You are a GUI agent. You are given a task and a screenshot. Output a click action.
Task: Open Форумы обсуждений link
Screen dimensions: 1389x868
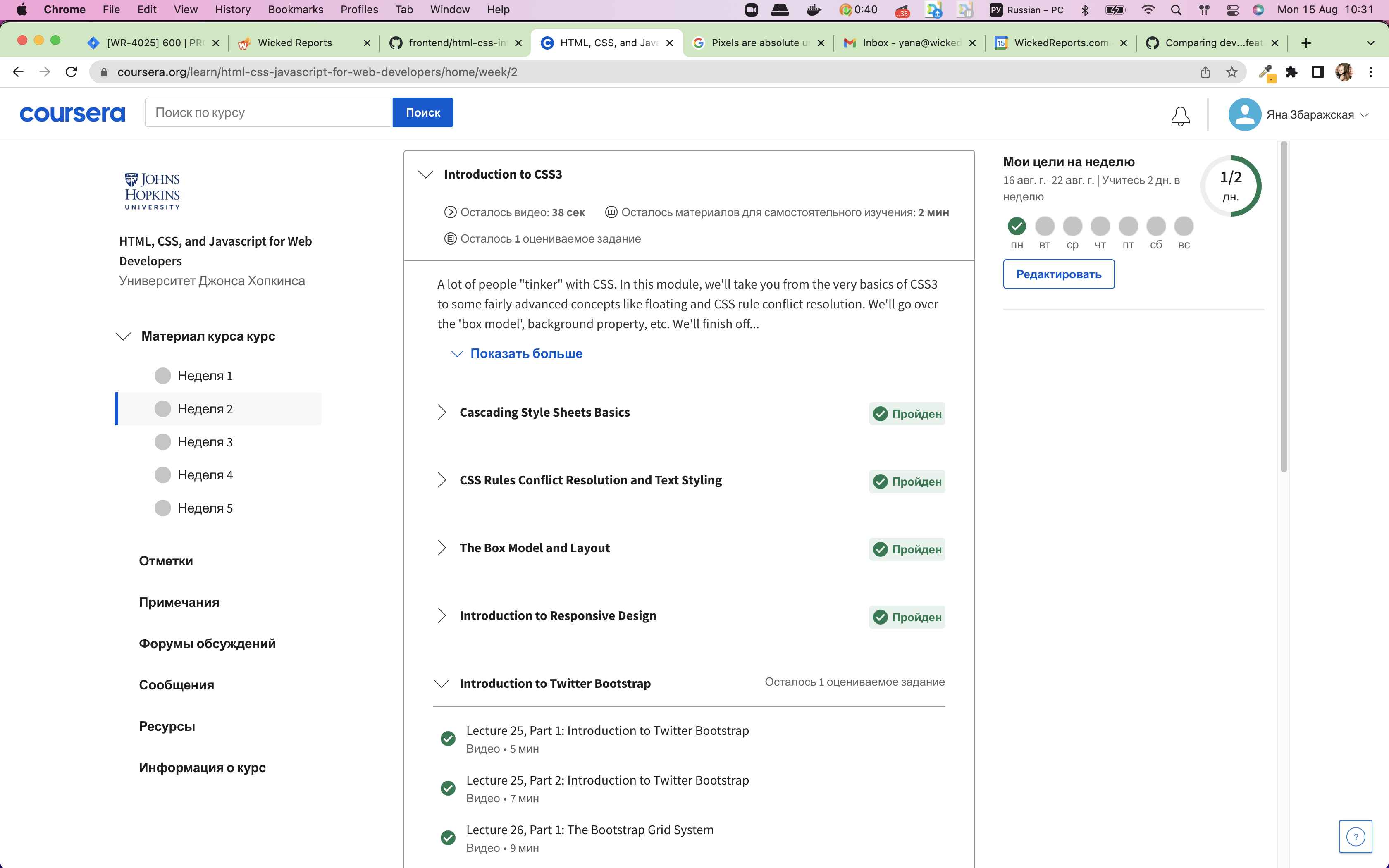tap(207, 644)
